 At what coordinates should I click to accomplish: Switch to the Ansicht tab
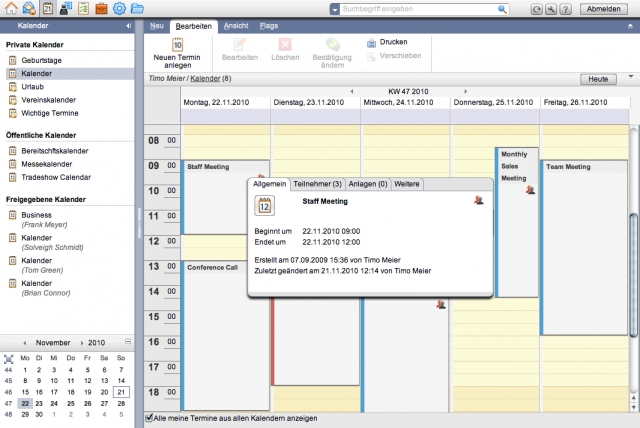coord(236,25)
